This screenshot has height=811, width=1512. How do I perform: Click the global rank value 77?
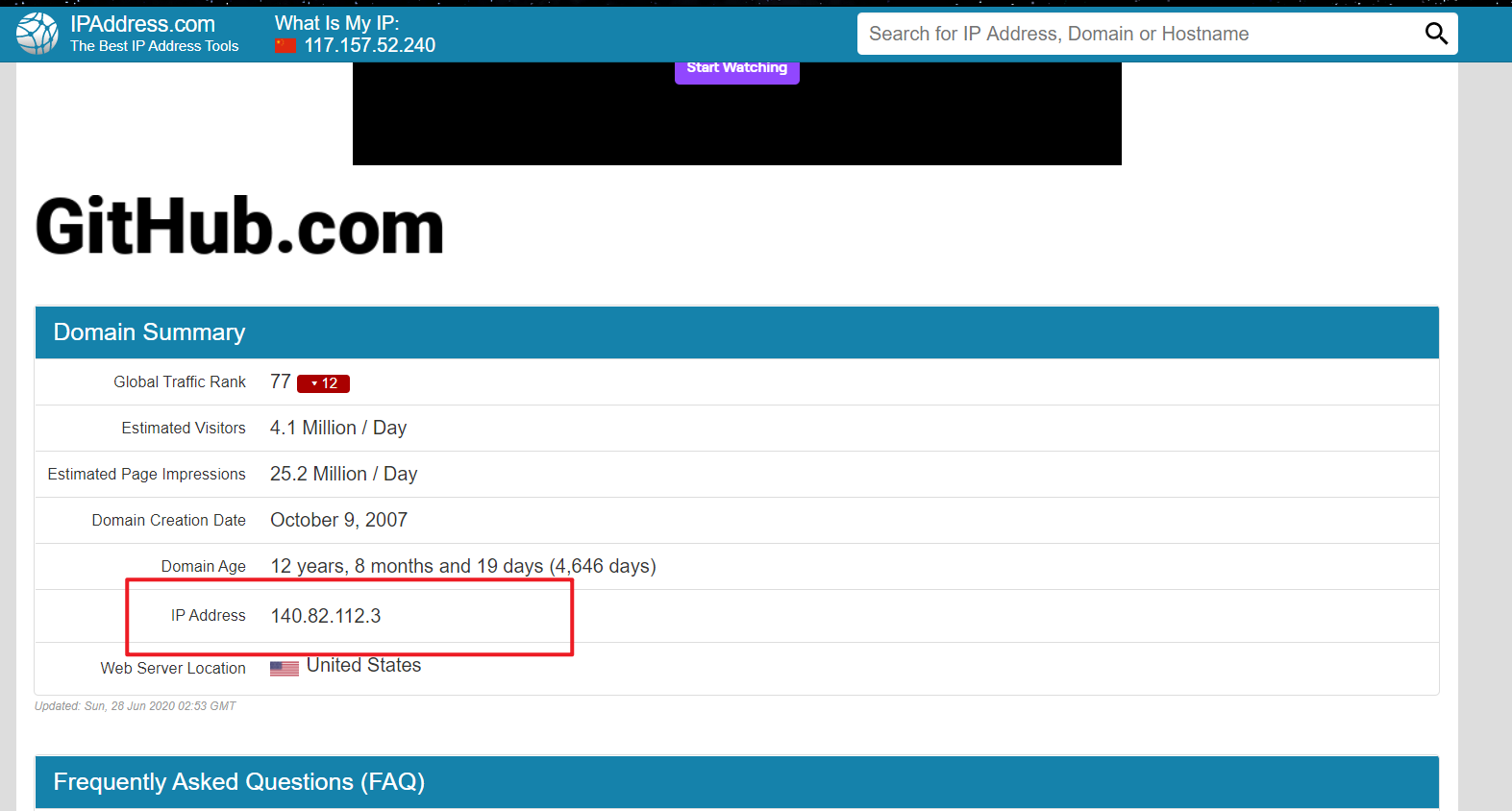point(281,381)
